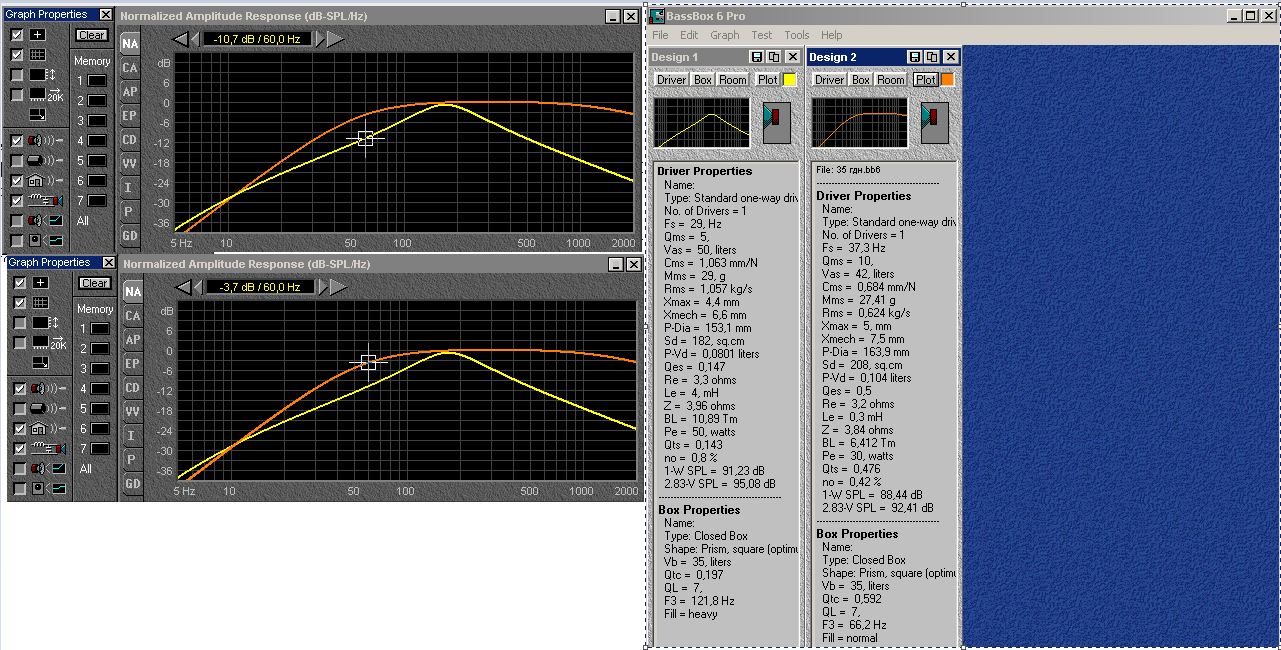Click the large left cursor arrow above the -3,7 dB graph
Image resolution: width=1281 pixels, height=650 pixels.
click(x=183, y=286)
